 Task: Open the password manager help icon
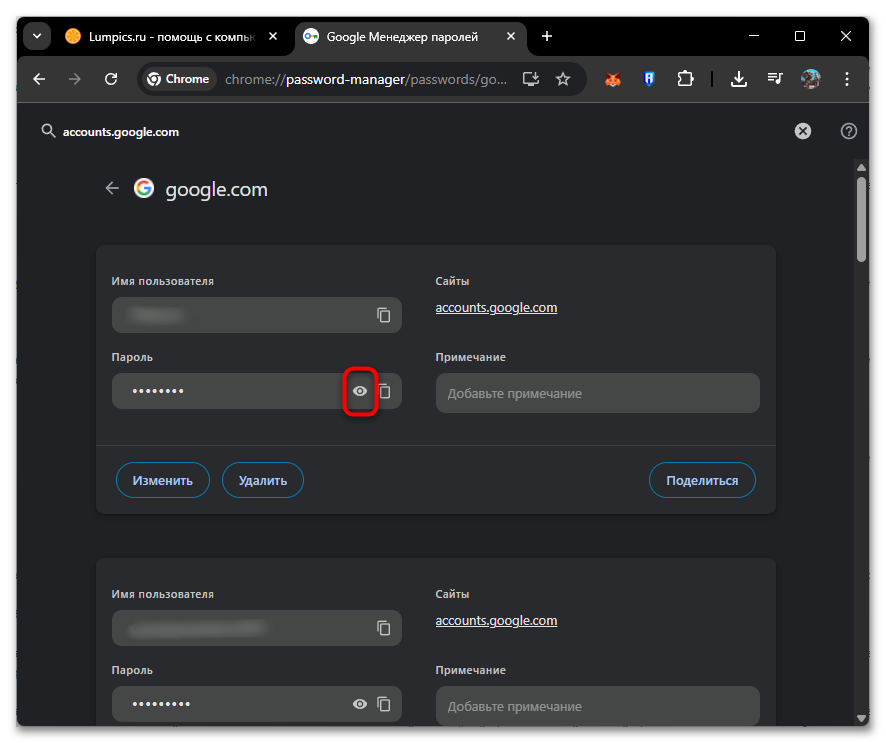[849, 131]
